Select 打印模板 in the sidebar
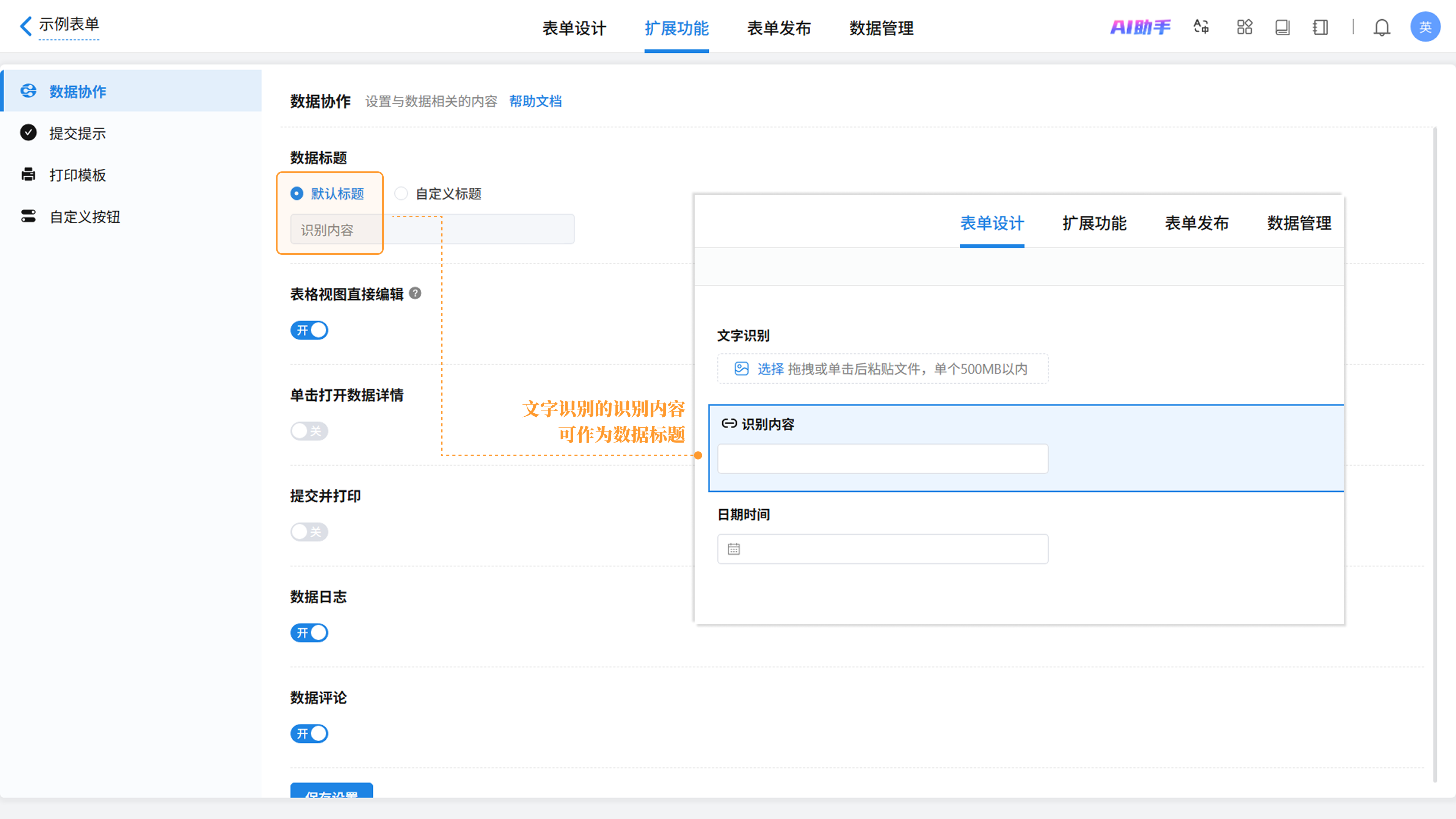Viewport: 1456px width, 819px height. coord(77,175)
